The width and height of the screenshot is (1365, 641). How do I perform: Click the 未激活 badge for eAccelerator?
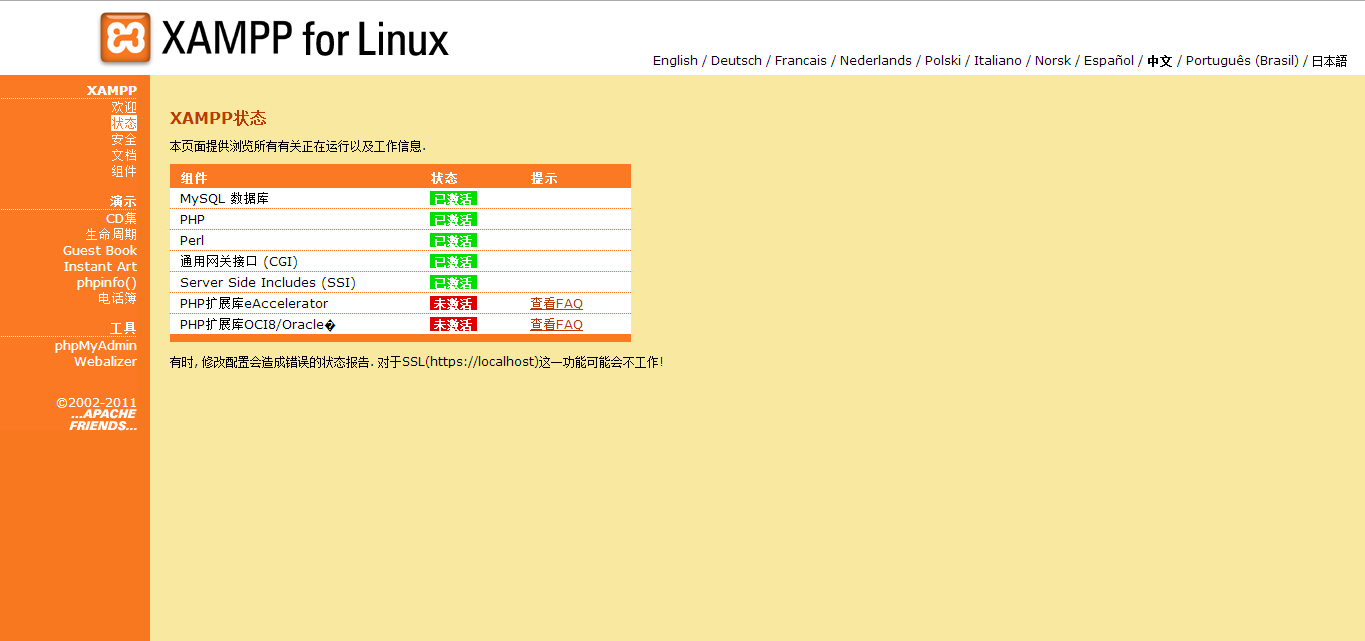click(453, 303)
